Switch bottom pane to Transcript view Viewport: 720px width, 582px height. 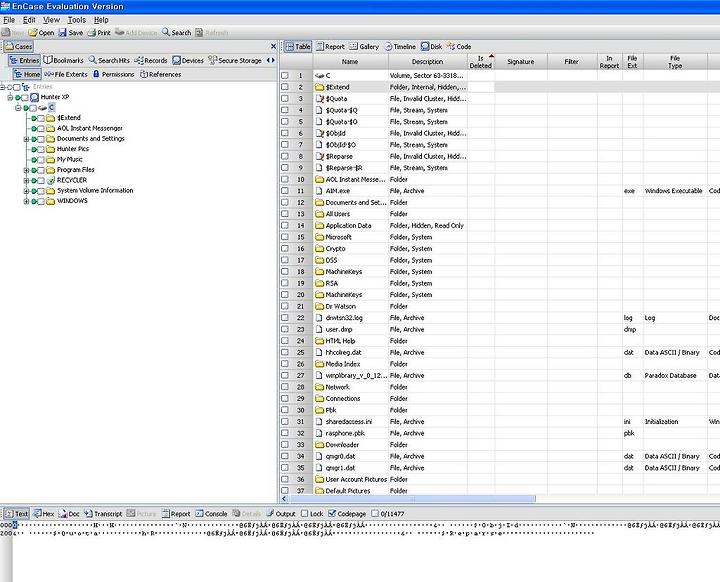pos(103,514)
